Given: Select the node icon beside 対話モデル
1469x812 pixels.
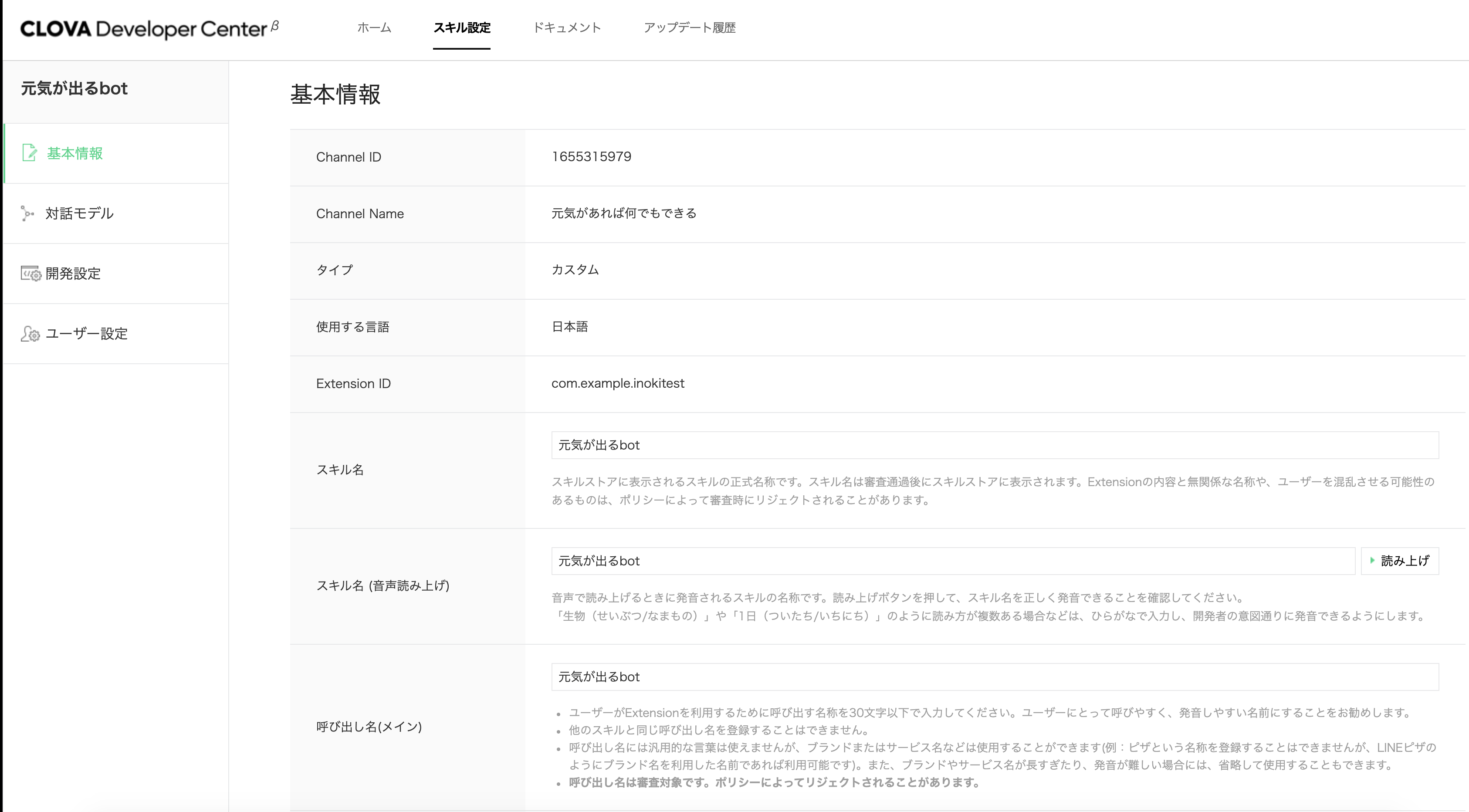Looking at the screenshot, I should tap(28, 213).
